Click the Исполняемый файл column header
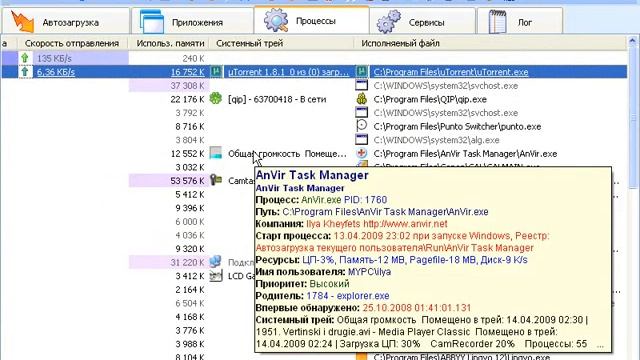640x360 pixels. point(490,43)
